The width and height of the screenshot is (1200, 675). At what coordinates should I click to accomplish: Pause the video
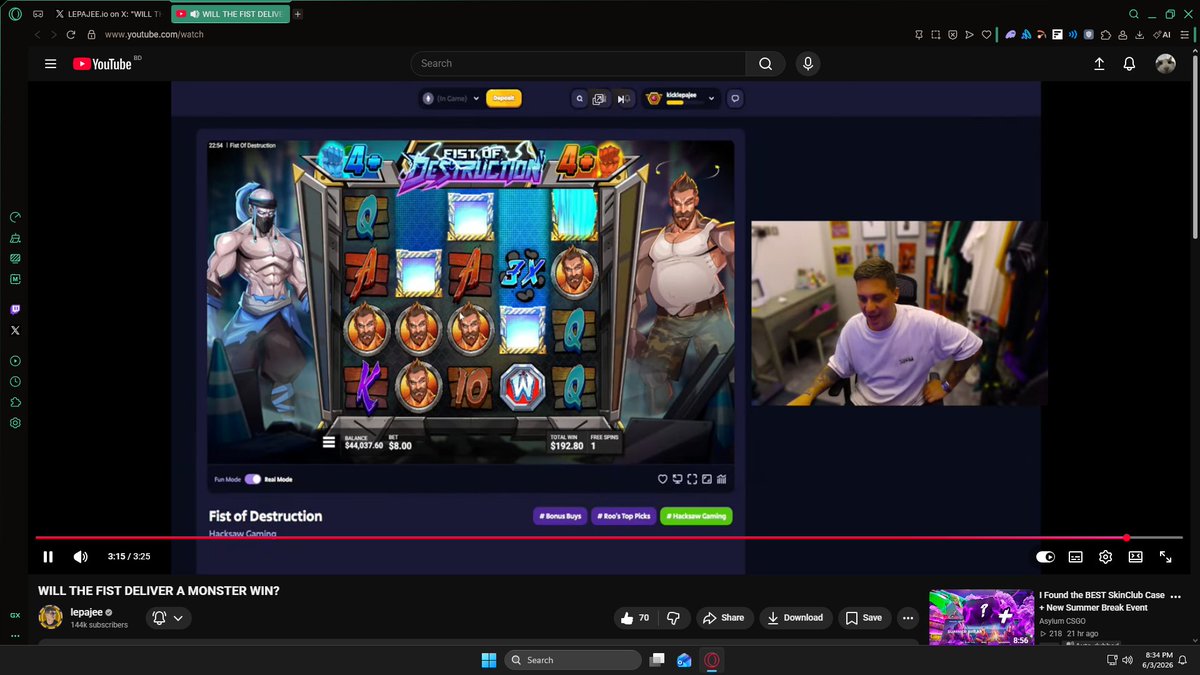[x=48, y=557]
